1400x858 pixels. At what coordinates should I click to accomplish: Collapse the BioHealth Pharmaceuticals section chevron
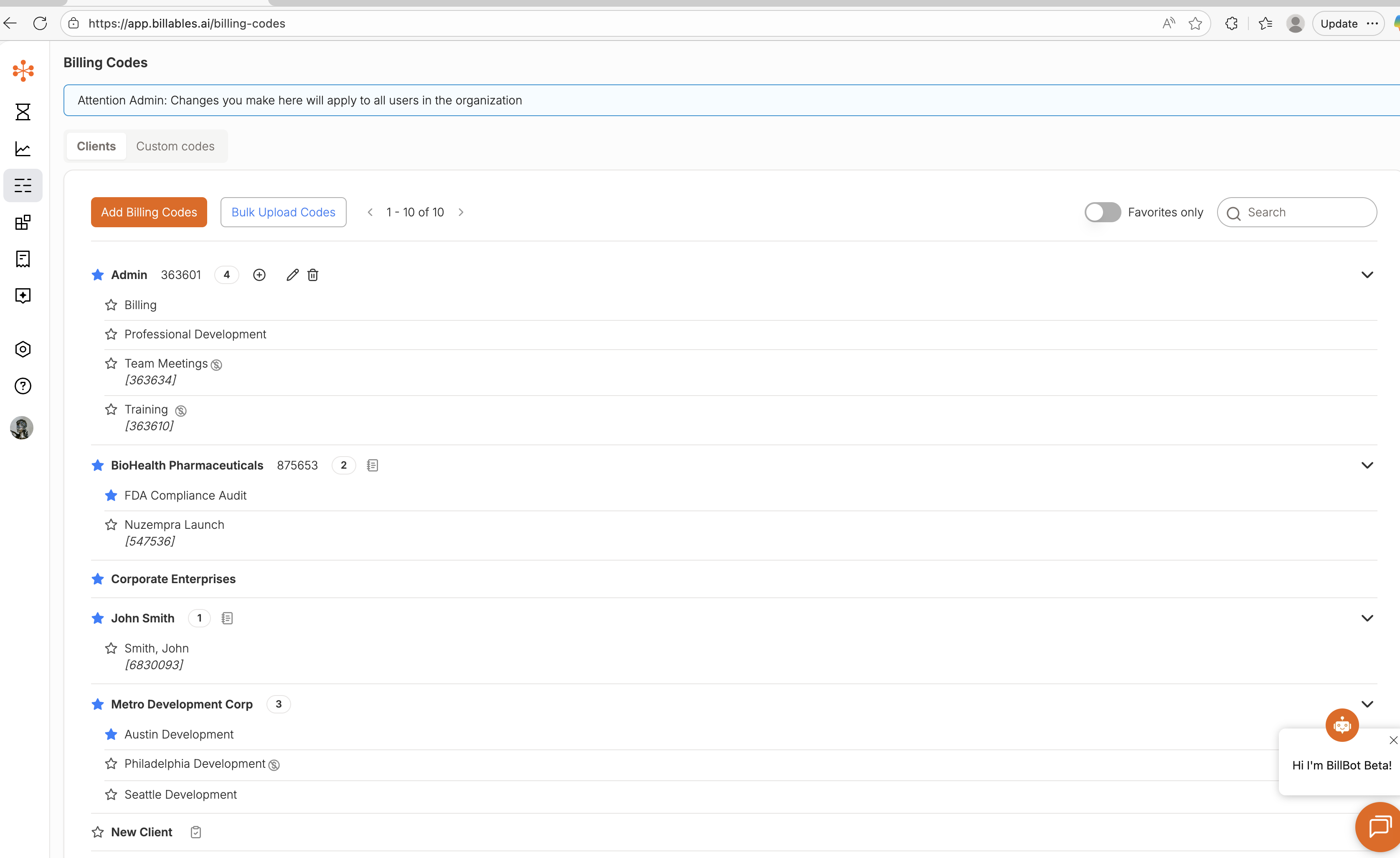[1367, 465]
